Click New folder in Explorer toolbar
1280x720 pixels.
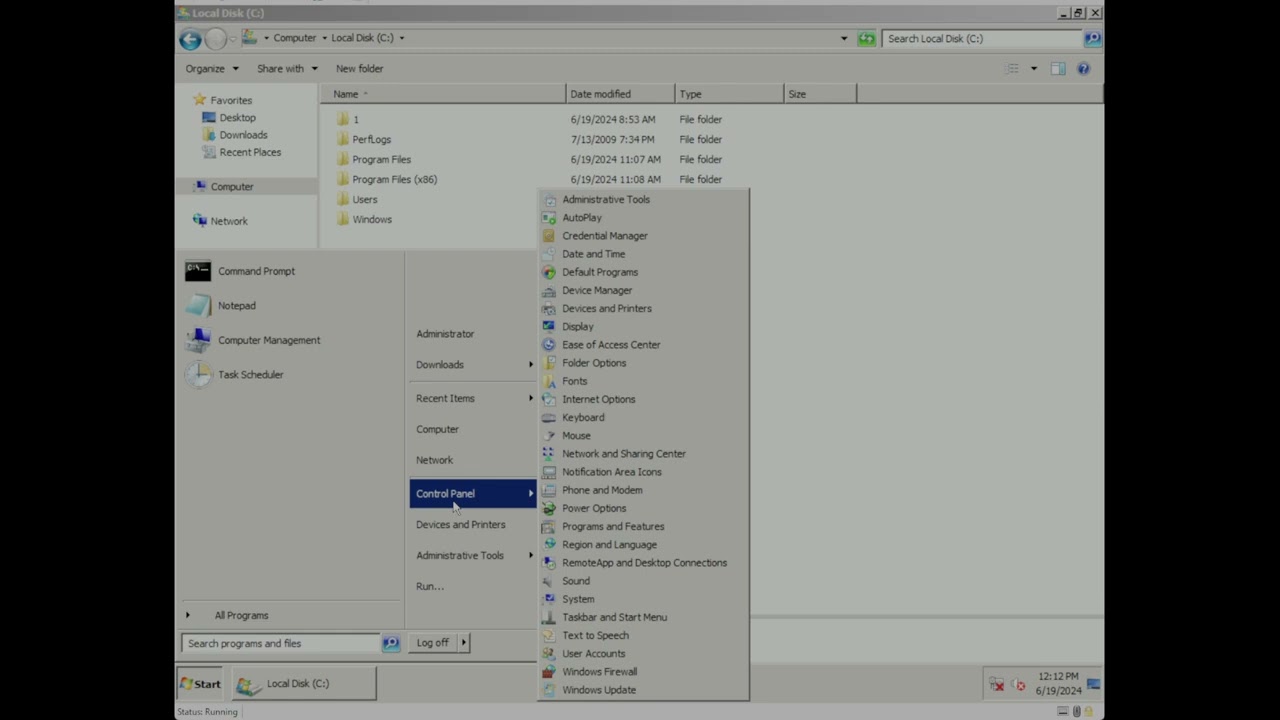pos(359,69)
